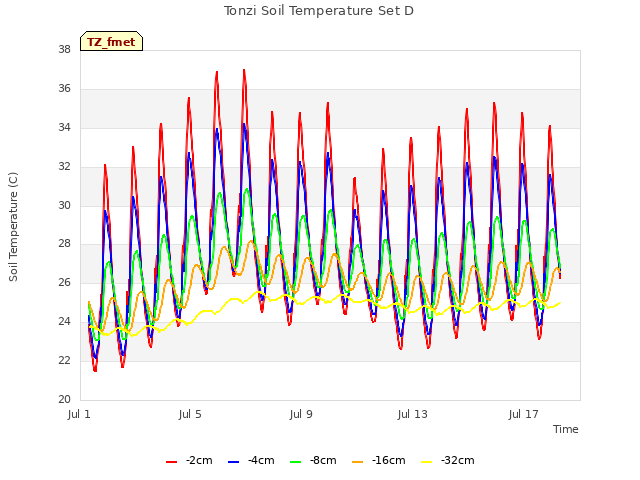
Task: Click the 38 y-axis tick label
Action: point(64,49)
